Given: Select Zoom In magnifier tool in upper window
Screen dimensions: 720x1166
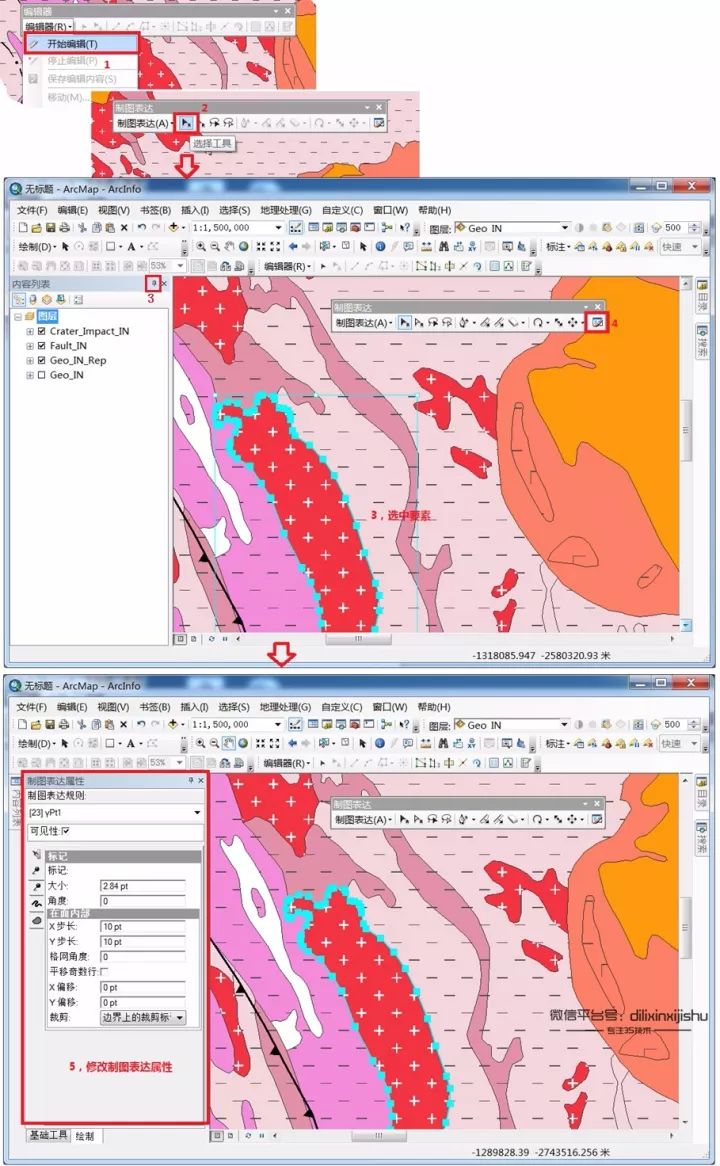Looking at the screenshot, I should click(201, 246).
